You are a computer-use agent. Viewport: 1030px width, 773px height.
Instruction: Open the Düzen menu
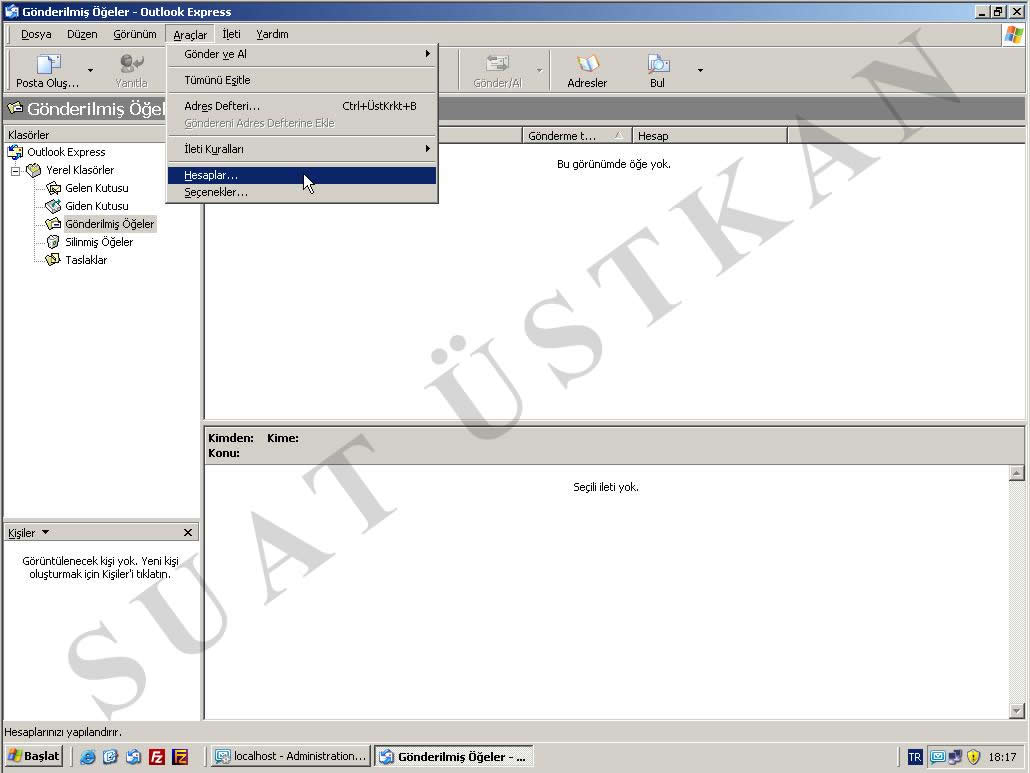pos(82,34)
